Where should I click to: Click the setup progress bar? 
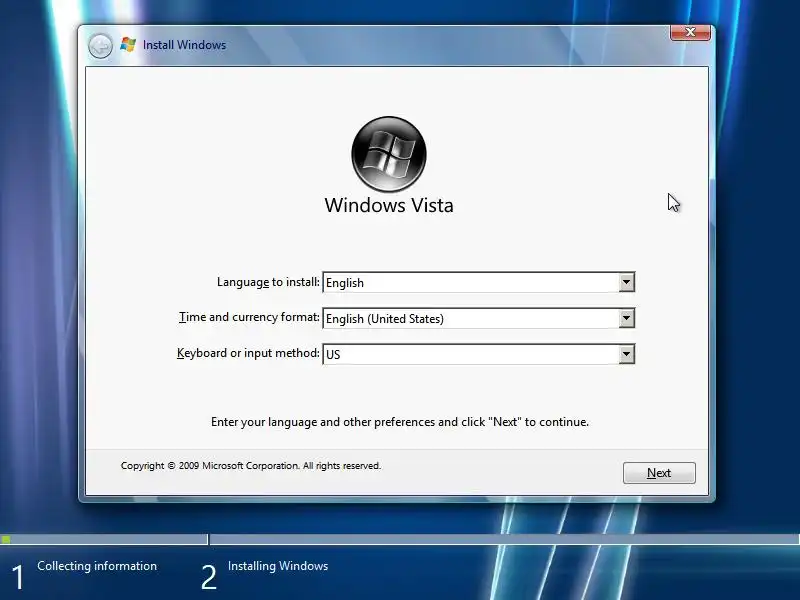400,539
